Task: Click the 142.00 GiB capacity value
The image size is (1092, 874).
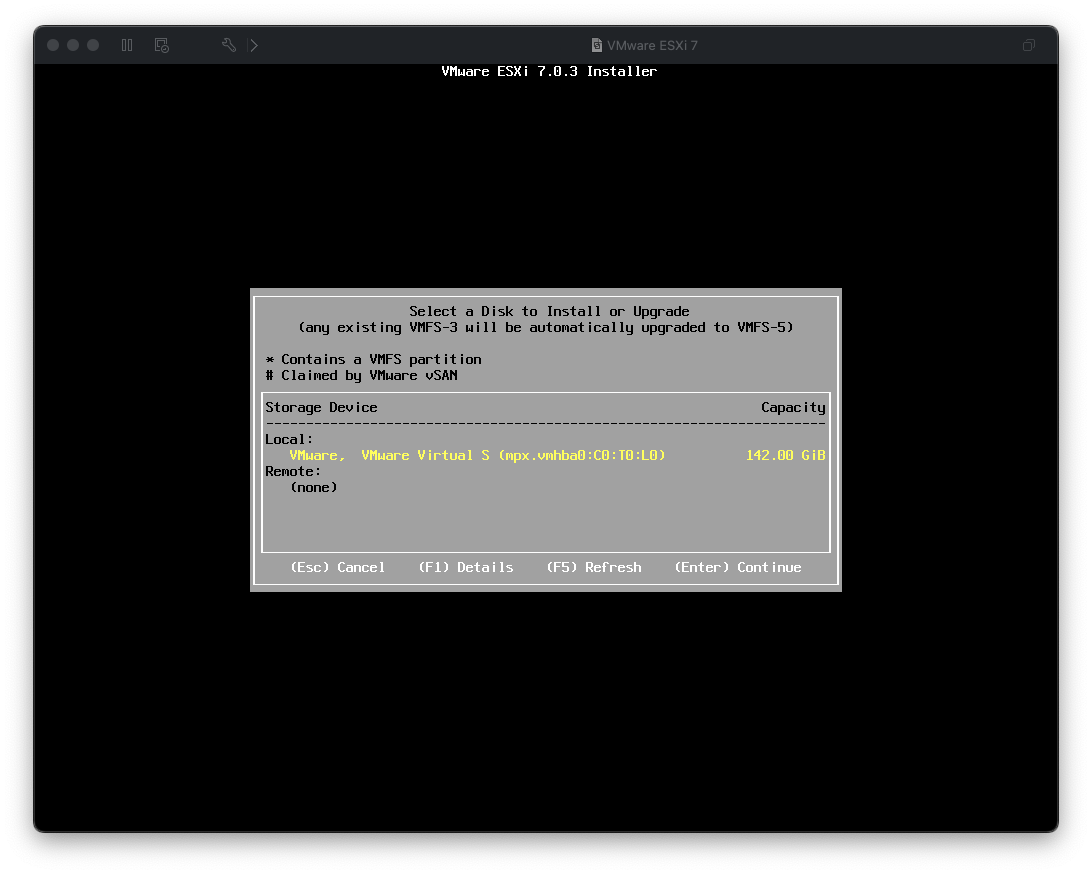Action: pyautogui.click(x=785, y=455)
